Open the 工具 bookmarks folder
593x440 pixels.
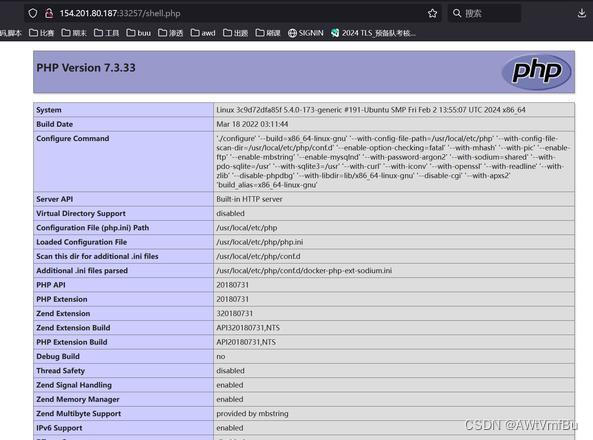[106, 33]
